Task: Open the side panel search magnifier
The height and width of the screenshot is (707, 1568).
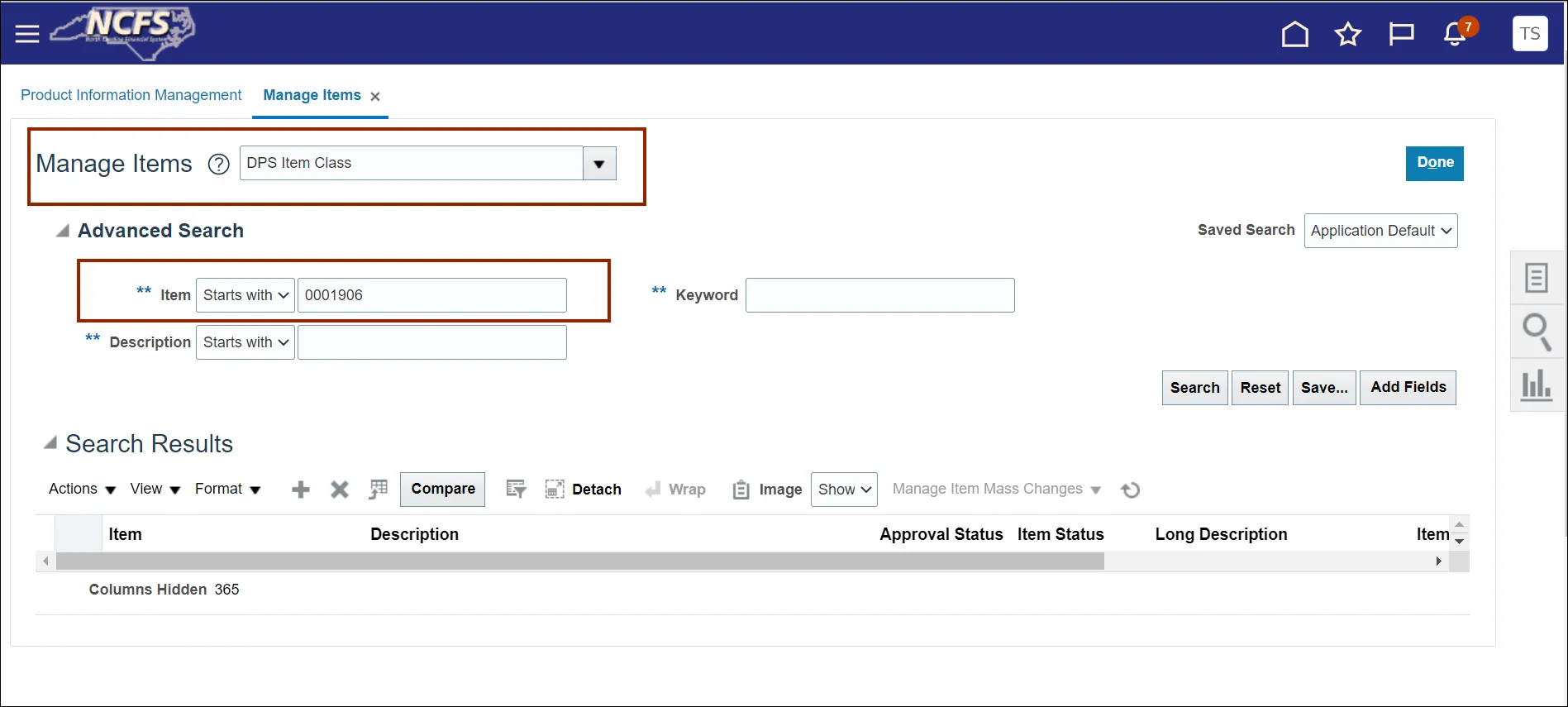Action: click(x=1536, y=331)
